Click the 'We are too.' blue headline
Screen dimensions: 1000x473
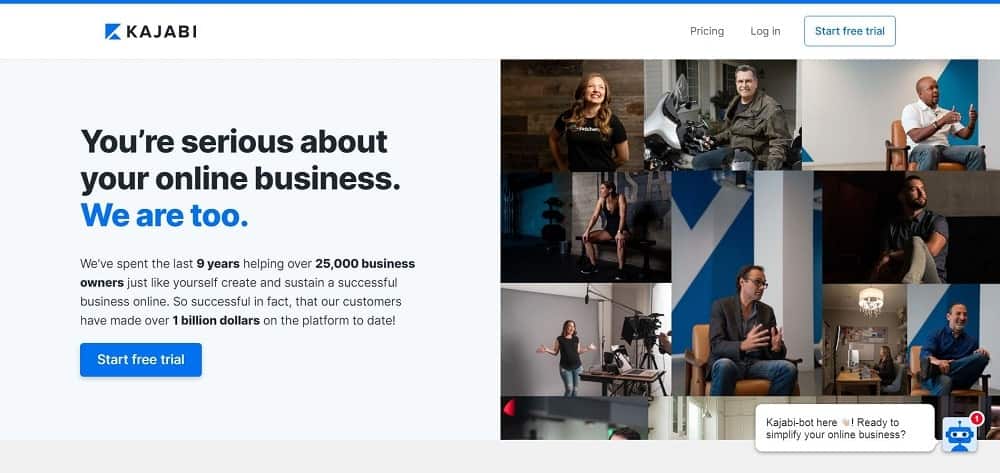[x=164, y=215]
